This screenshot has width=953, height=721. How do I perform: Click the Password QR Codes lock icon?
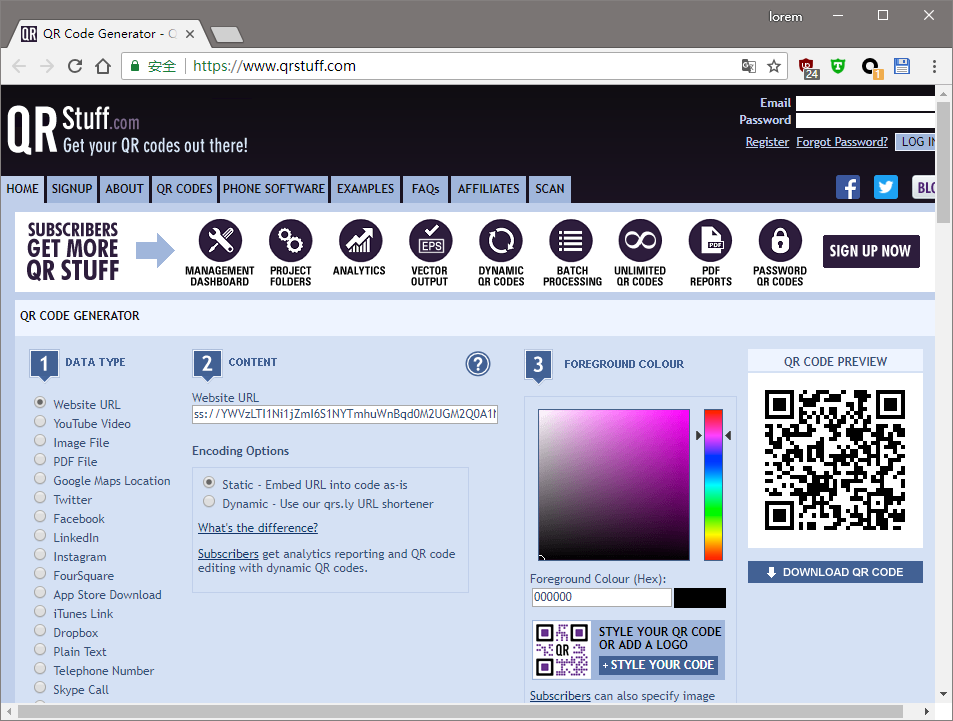(x=780, y=241)
